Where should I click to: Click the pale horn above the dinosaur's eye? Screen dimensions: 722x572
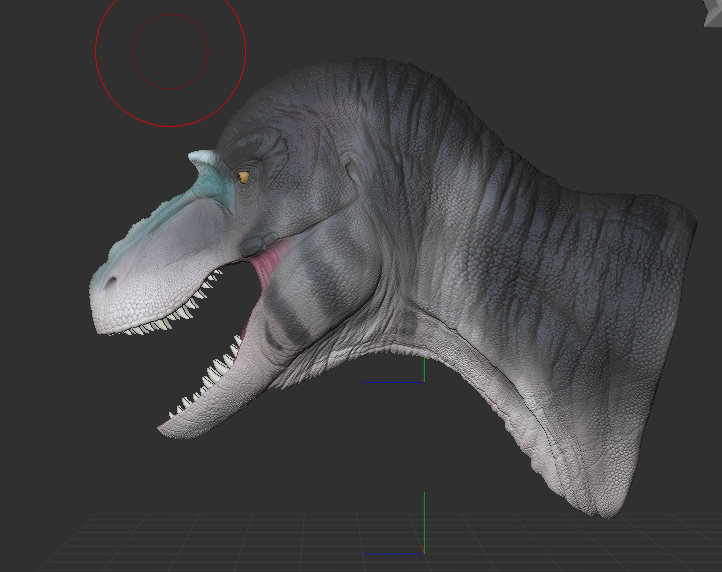coord(205,159)
